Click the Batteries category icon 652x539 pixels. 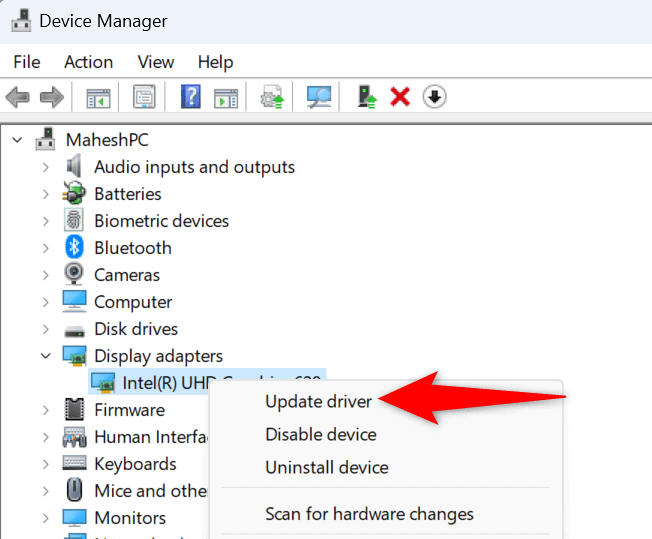pyautogui.click(x=74, y=193)
